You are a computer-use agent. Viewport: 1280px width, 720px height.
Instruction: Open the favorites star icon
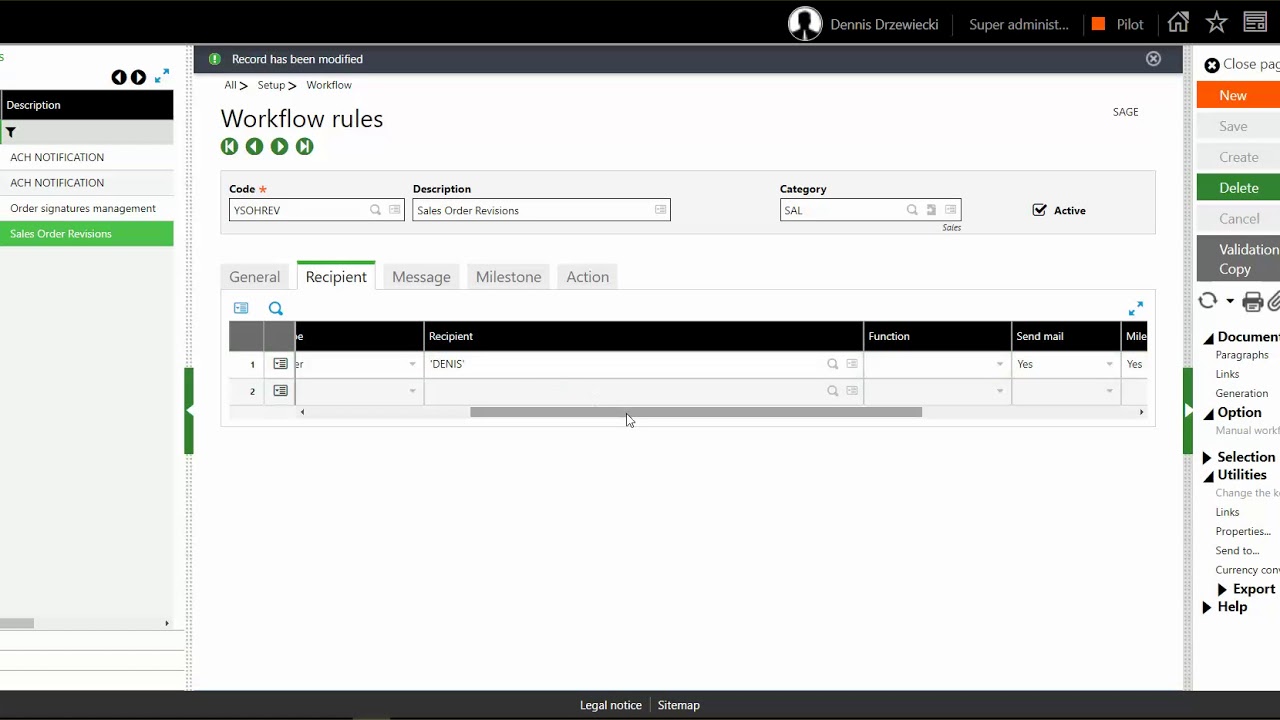click(x=1216, y=23)
